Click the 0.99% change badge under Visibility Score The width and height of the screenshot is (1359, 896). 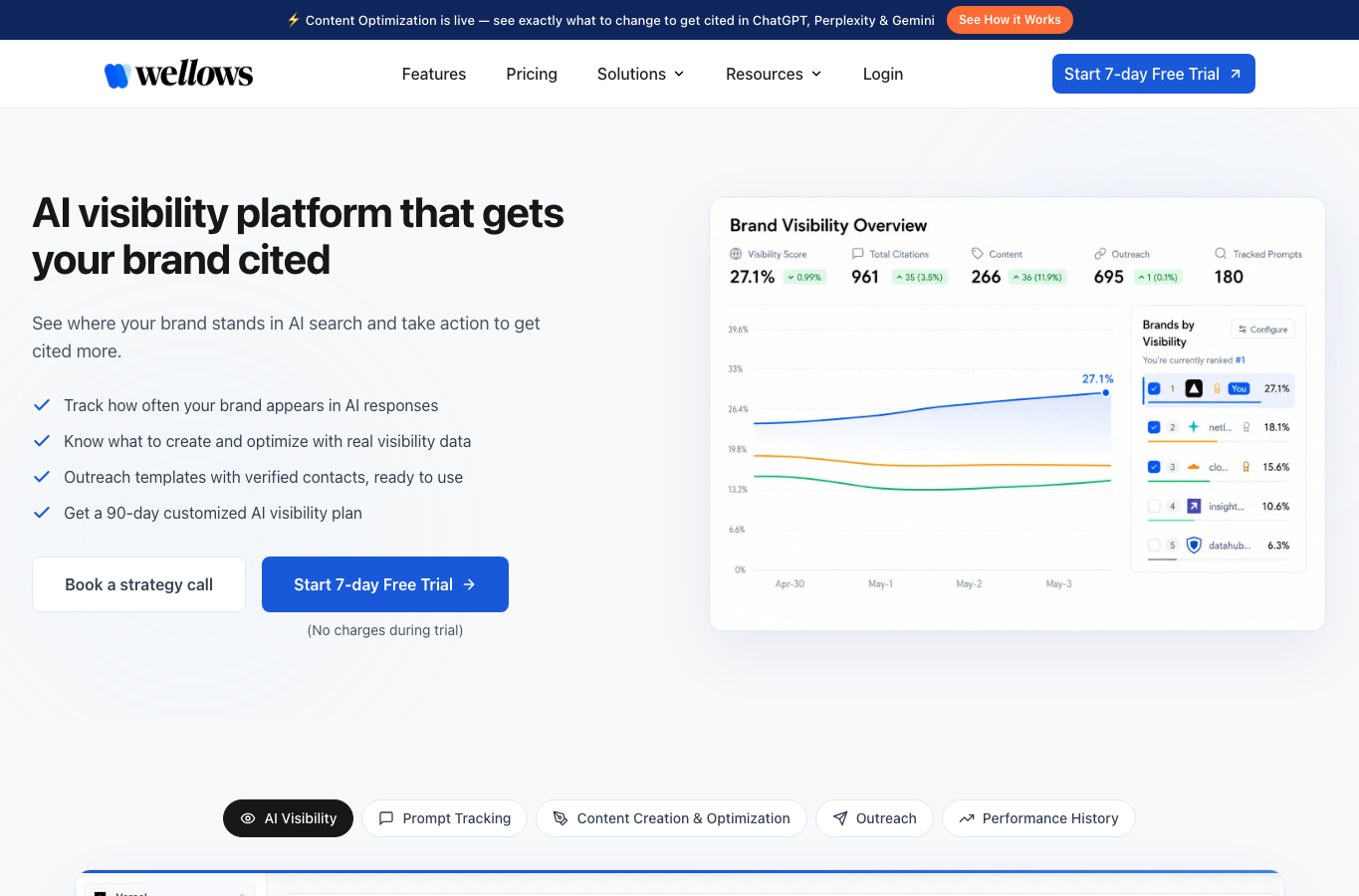click(x=804, y=278)
